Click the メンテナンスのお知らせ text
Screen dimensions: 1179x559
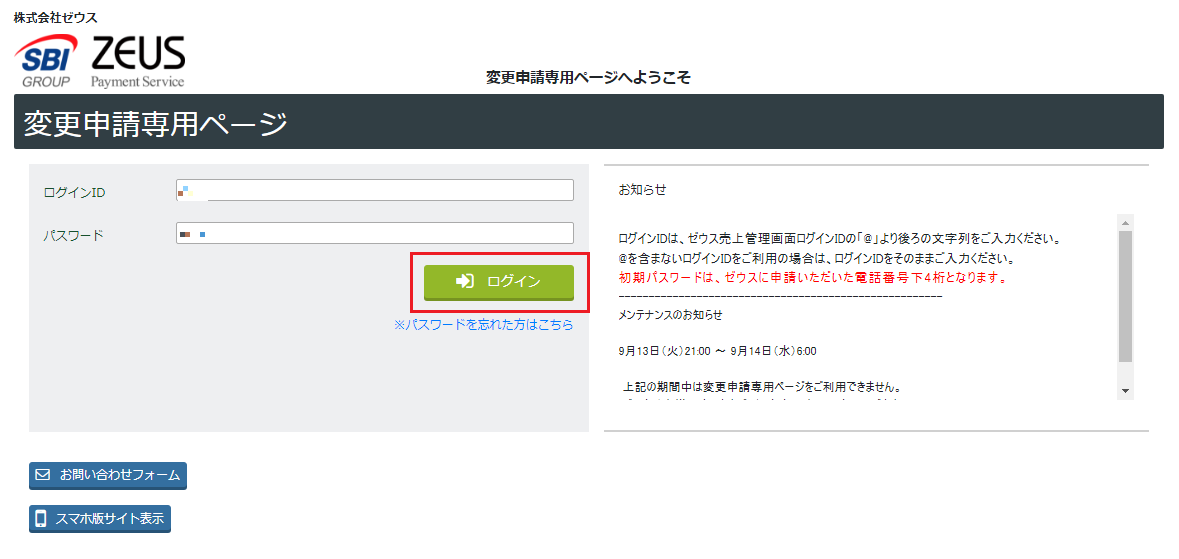(670, 314)
